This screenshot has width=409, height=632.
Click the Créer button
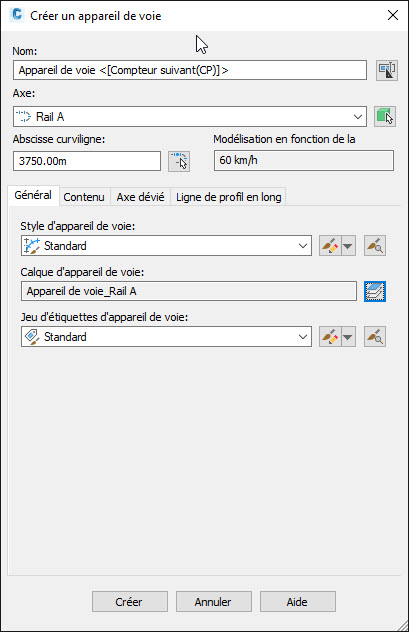coord(129,602)
